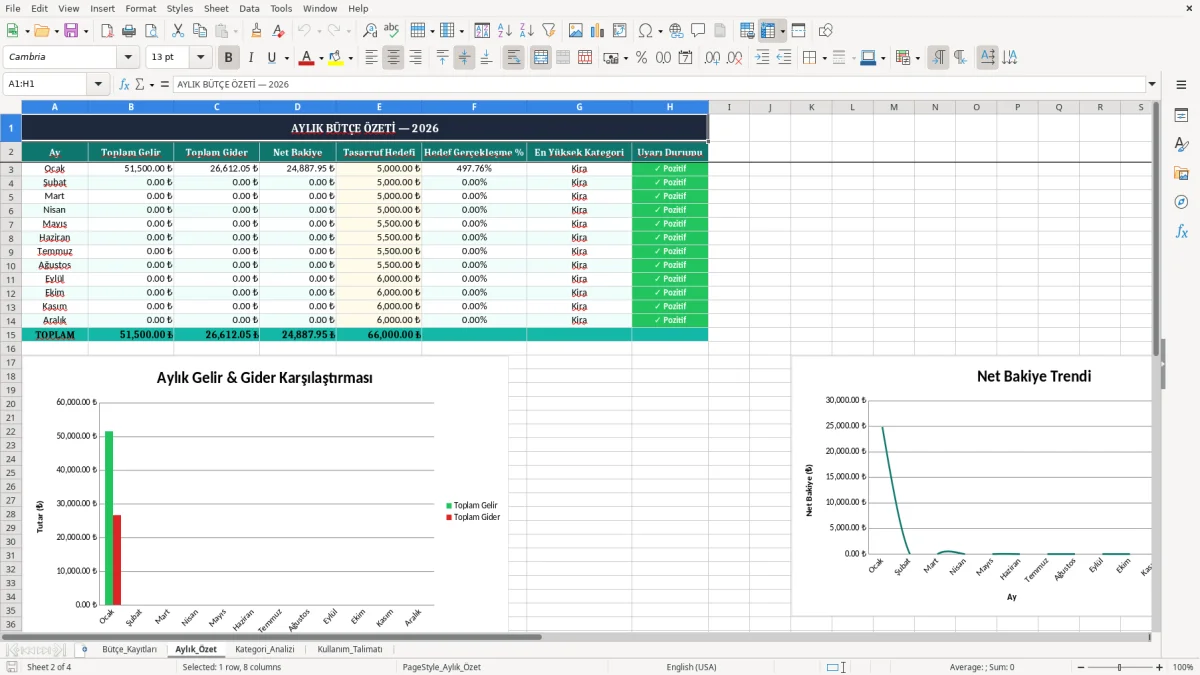Open Print Preview
The height and width of the screenshot is (675, 1200).
(152, 31)
